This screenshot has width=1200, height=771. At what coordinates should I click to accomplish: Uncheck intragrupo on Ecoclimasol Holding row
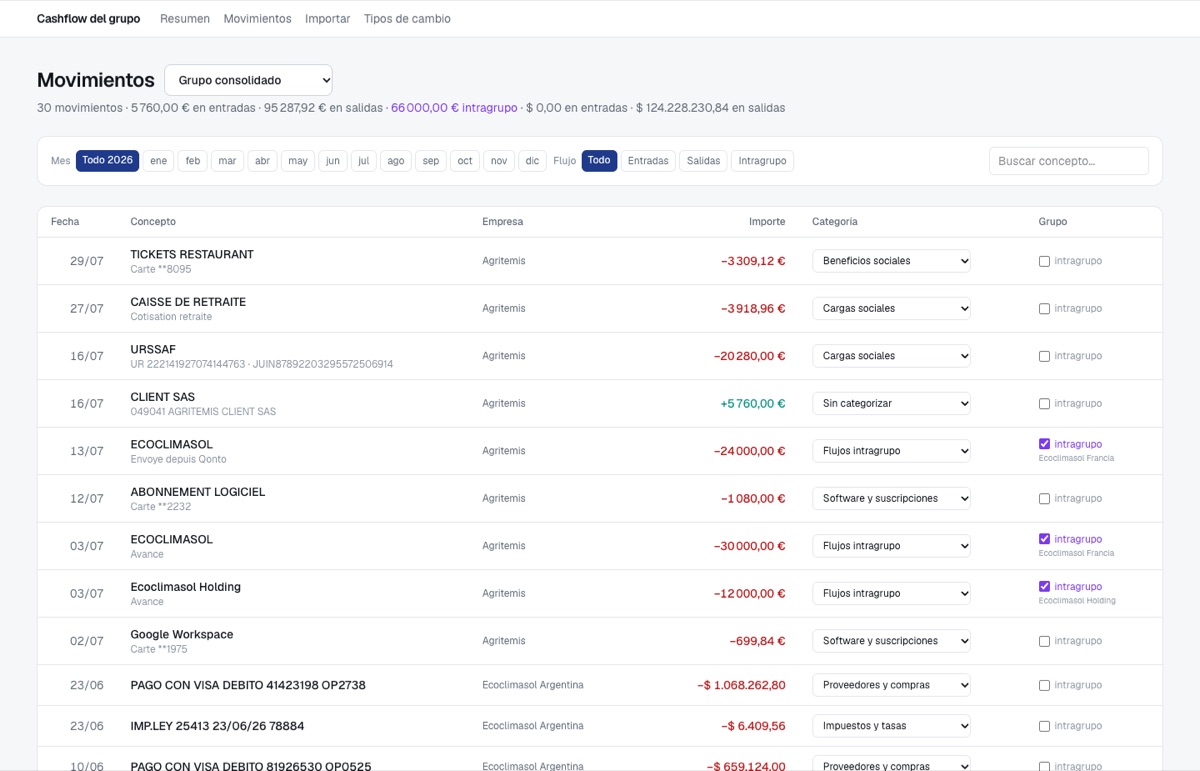tap(1044, 587)
